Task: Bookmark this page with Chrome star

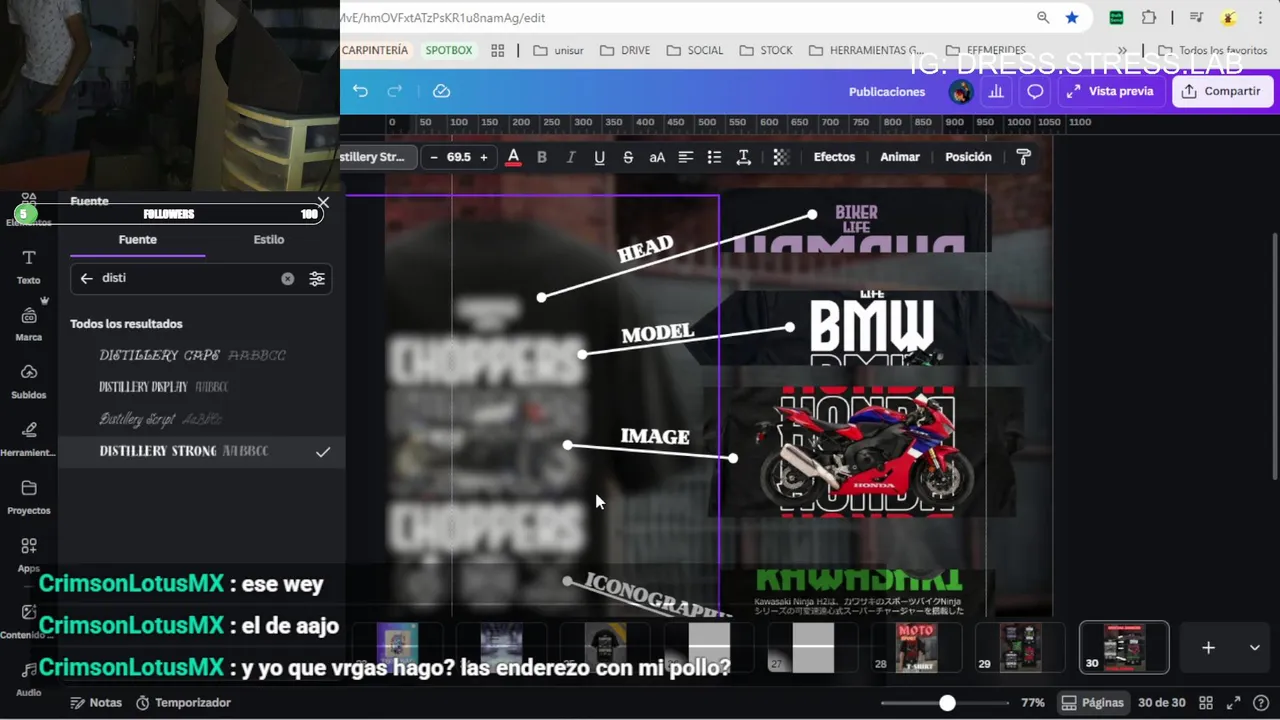Action: (x=1072, y=18)
